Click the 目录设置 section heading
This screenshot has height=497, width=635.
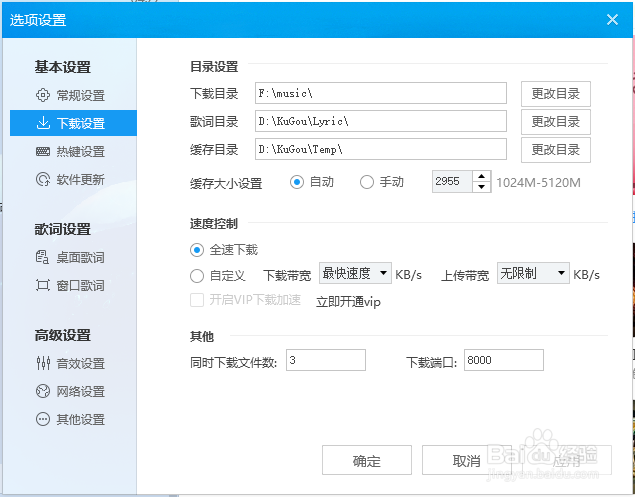[214, 66]
